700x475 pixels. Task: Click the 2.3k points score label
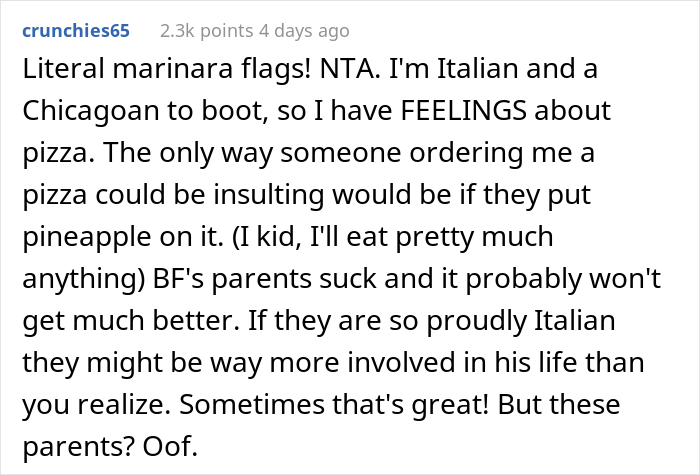tap(207, 31)
